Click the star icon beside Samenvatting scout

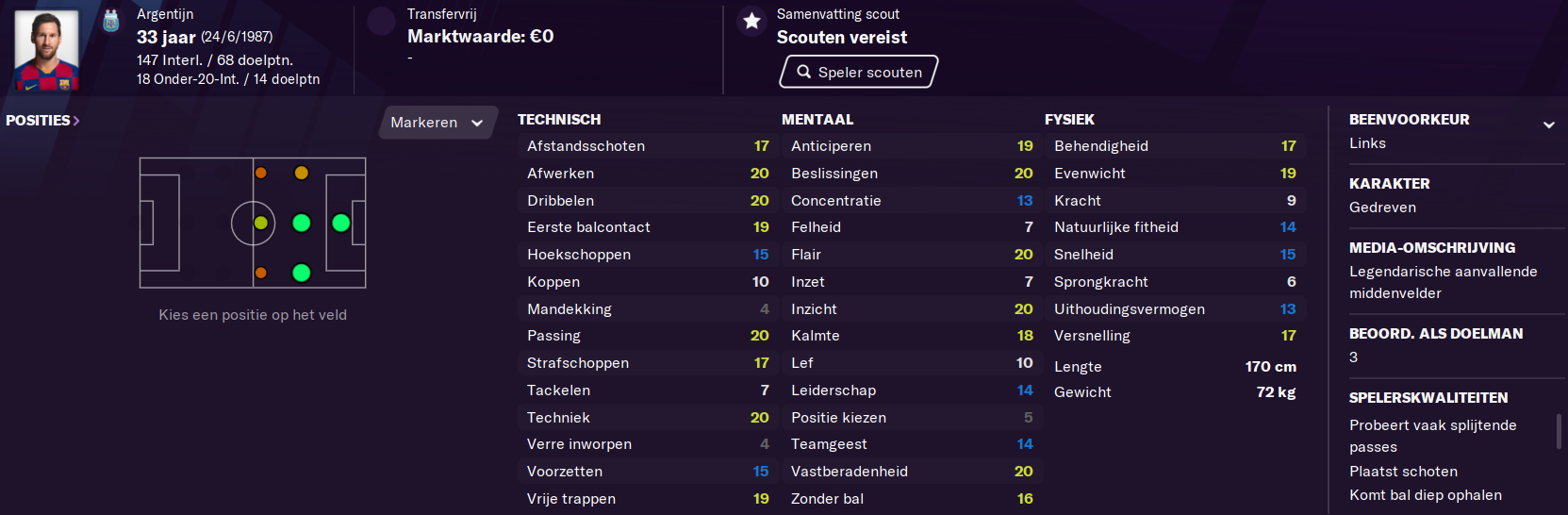(751, 21)
